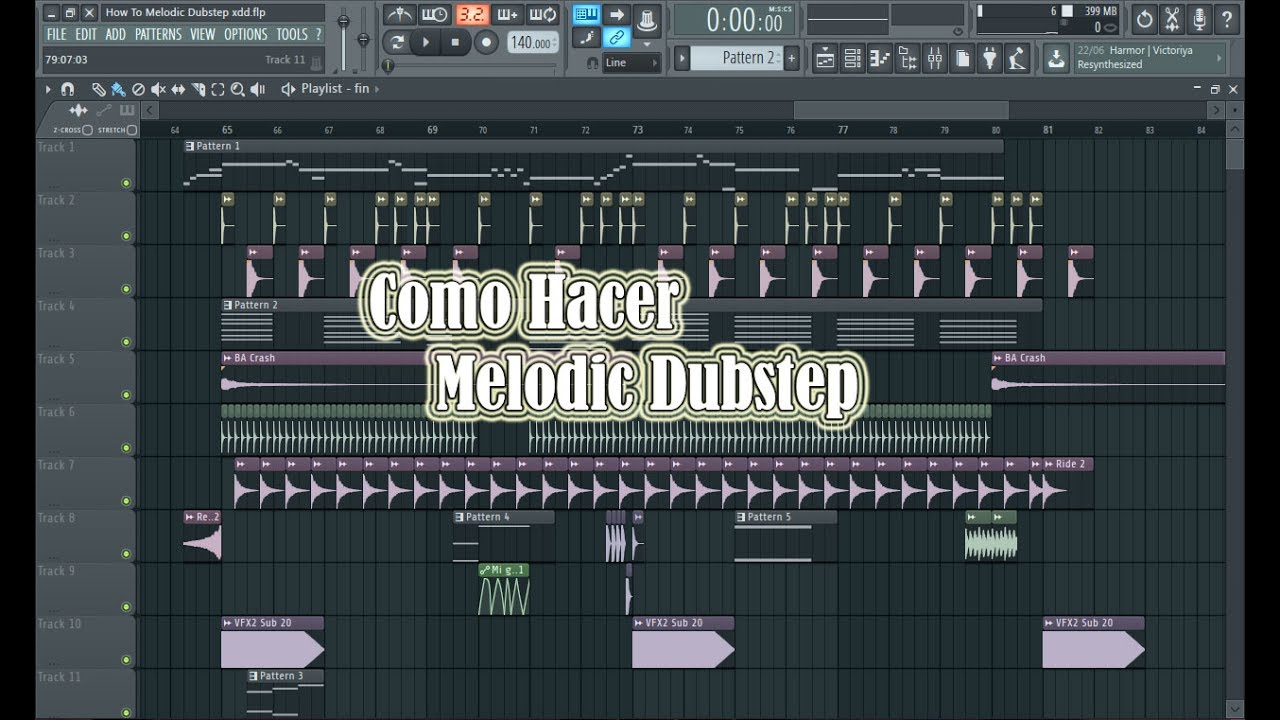
Task: Expand the Playlist - fin arrow
Action: pyautogui.click(x=376, y=89)
